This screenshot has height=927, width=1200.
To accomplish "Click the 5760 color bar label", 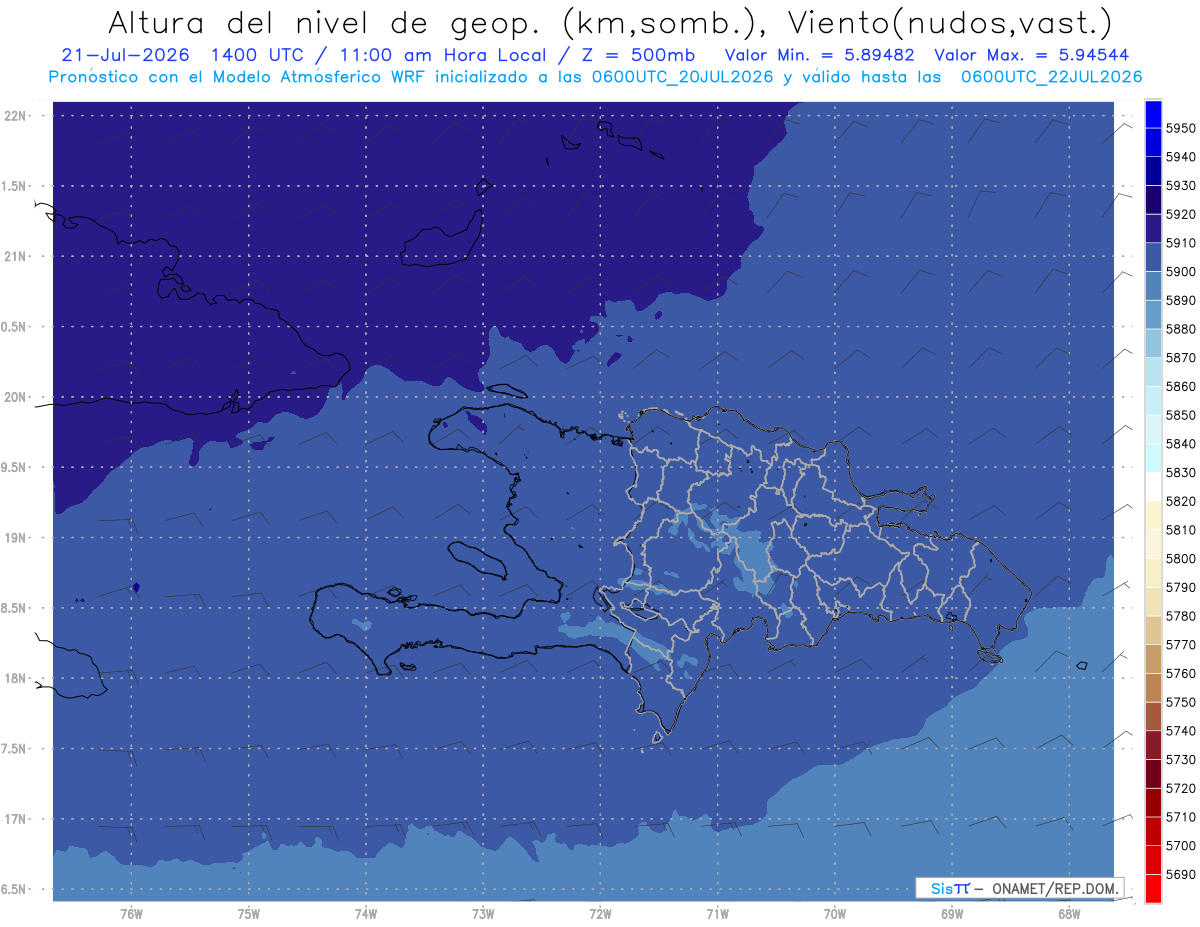I will coord(1180,673).
